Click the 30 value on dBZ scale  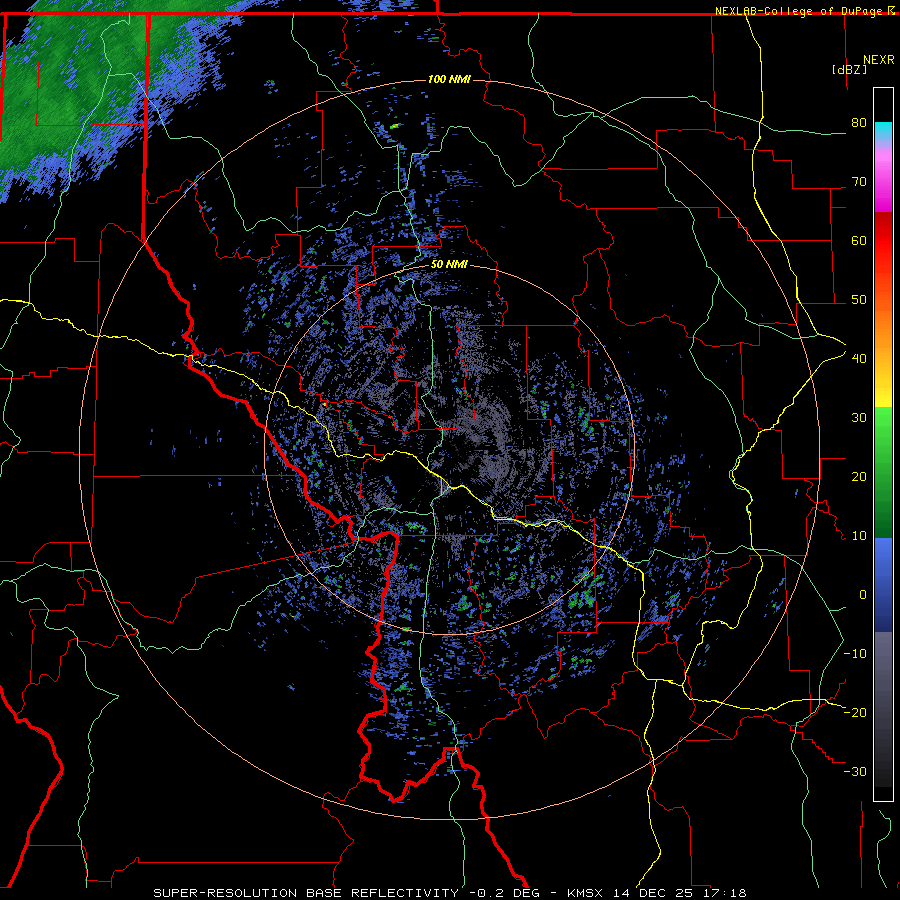click(x=859, y=417)
